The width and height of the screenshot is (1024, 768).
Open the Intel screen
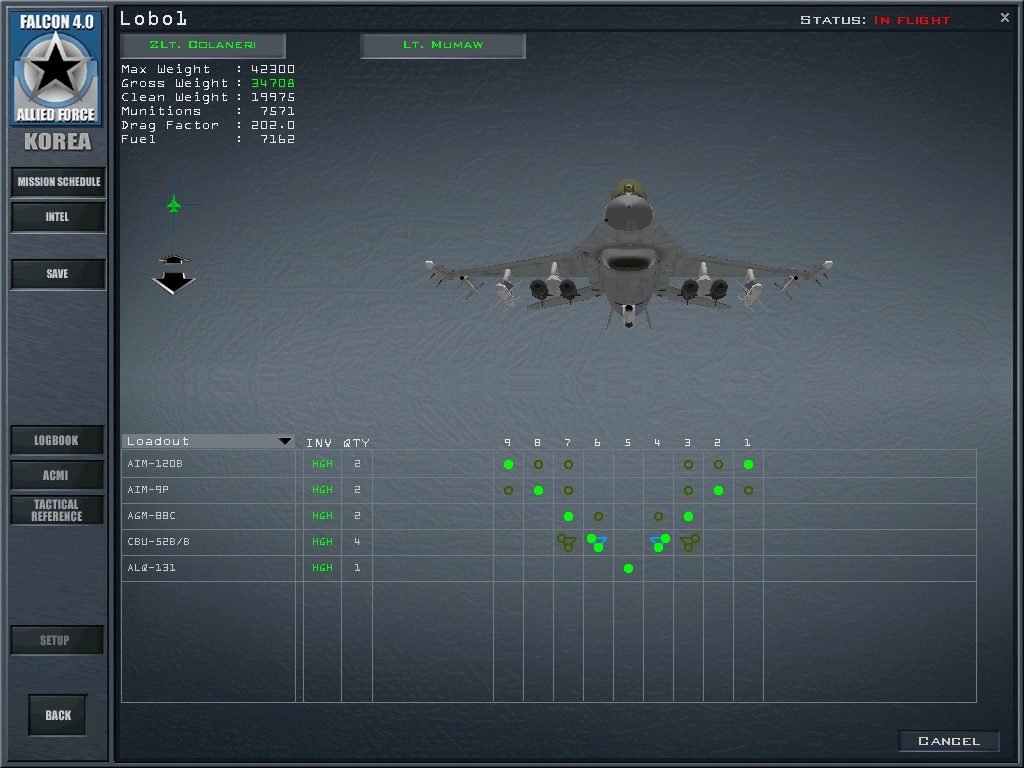tap(58, 217)
